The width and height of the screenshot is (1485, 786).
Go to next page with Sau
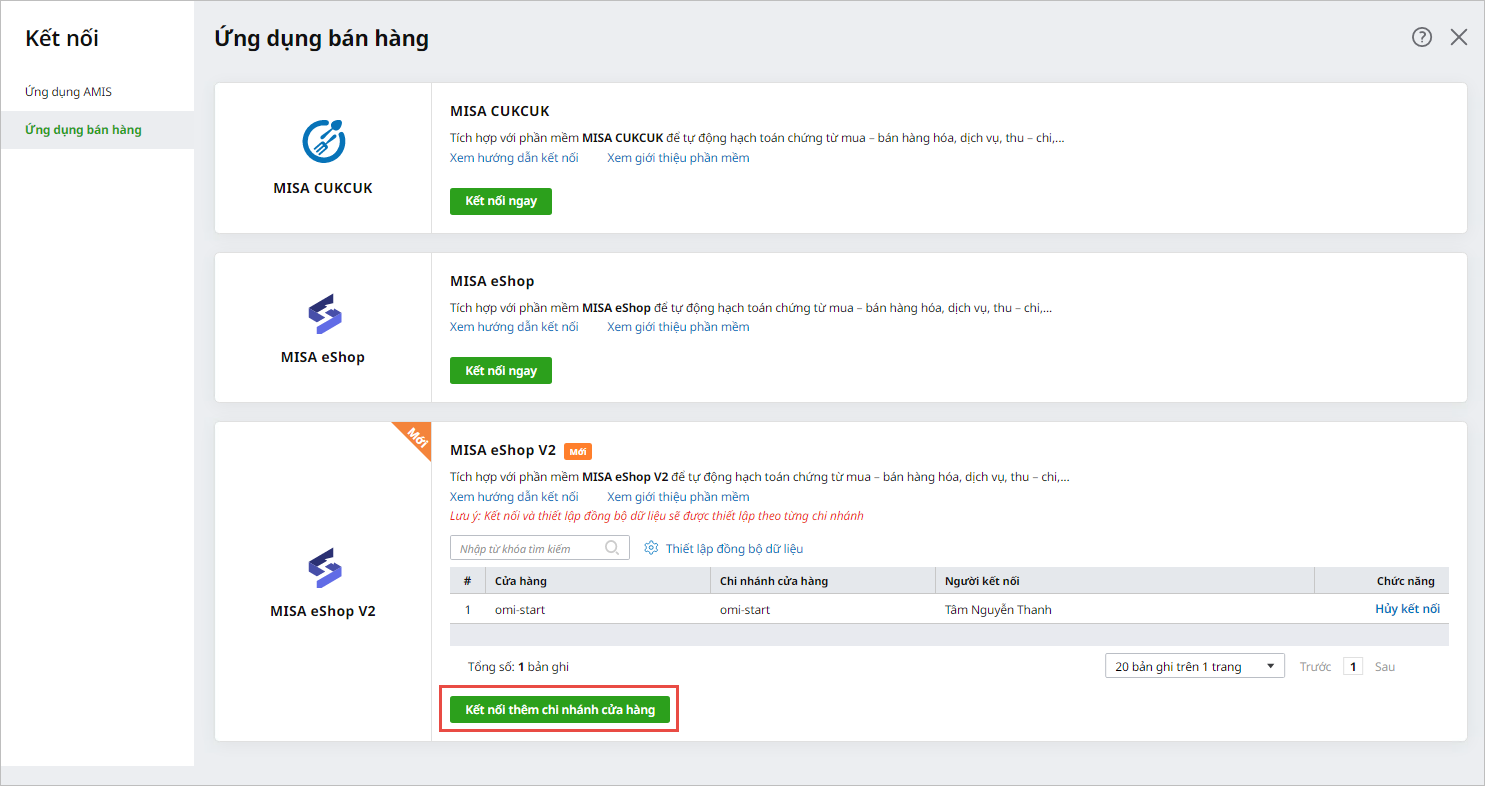pos(1384,667)
